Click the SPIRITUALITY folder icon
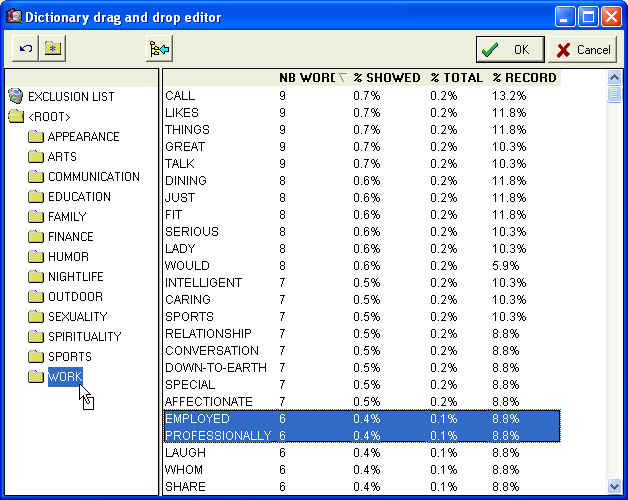Viewport: 628px width, 500px height. [36, 337]
